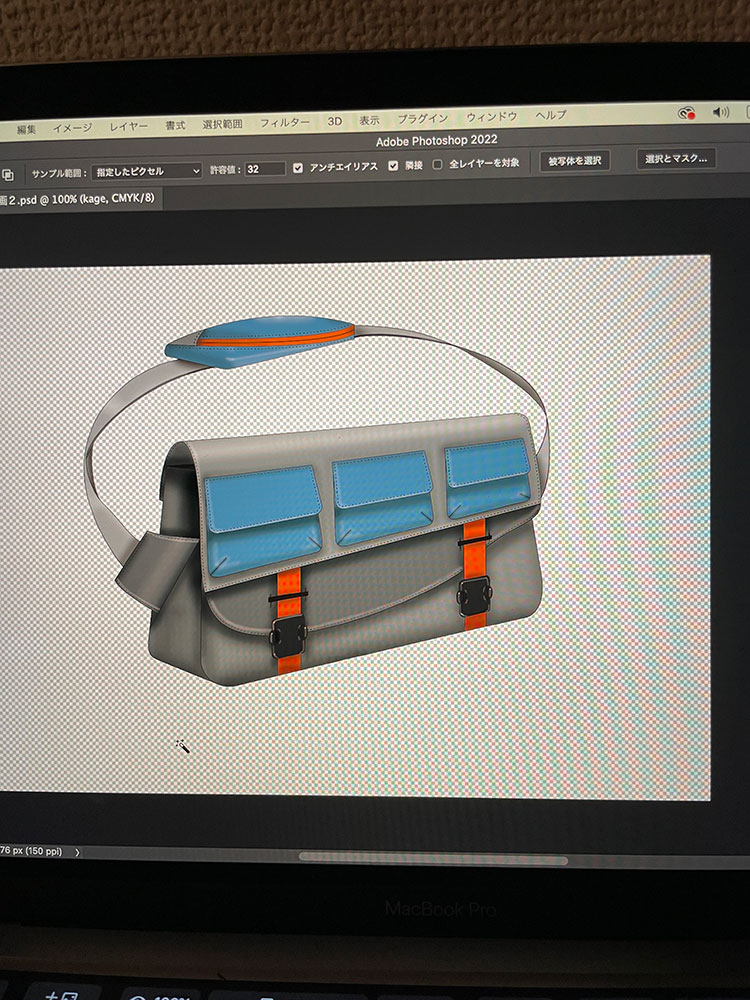Select the intersect-with-selection mode icon
The image size is (750, 1000).
(7, 172)
